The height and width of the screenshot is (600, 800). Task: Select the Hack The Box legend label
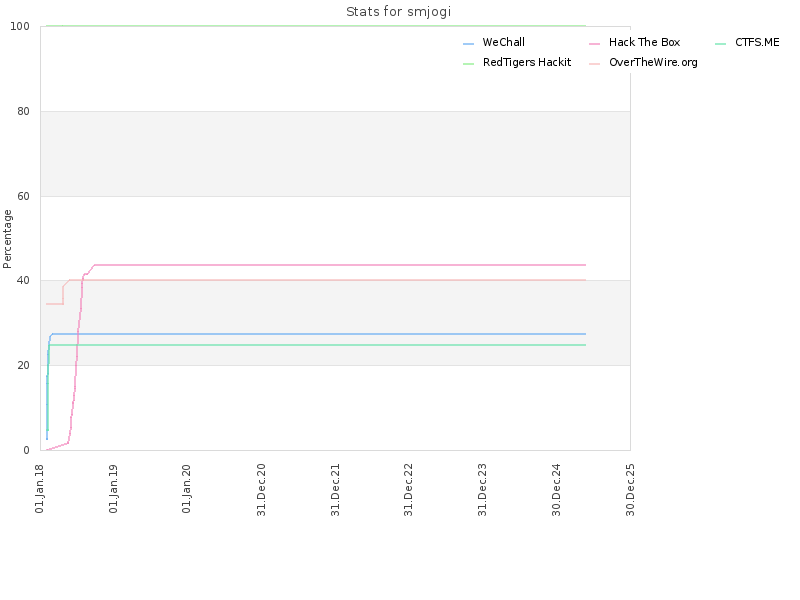pos(644,42)
